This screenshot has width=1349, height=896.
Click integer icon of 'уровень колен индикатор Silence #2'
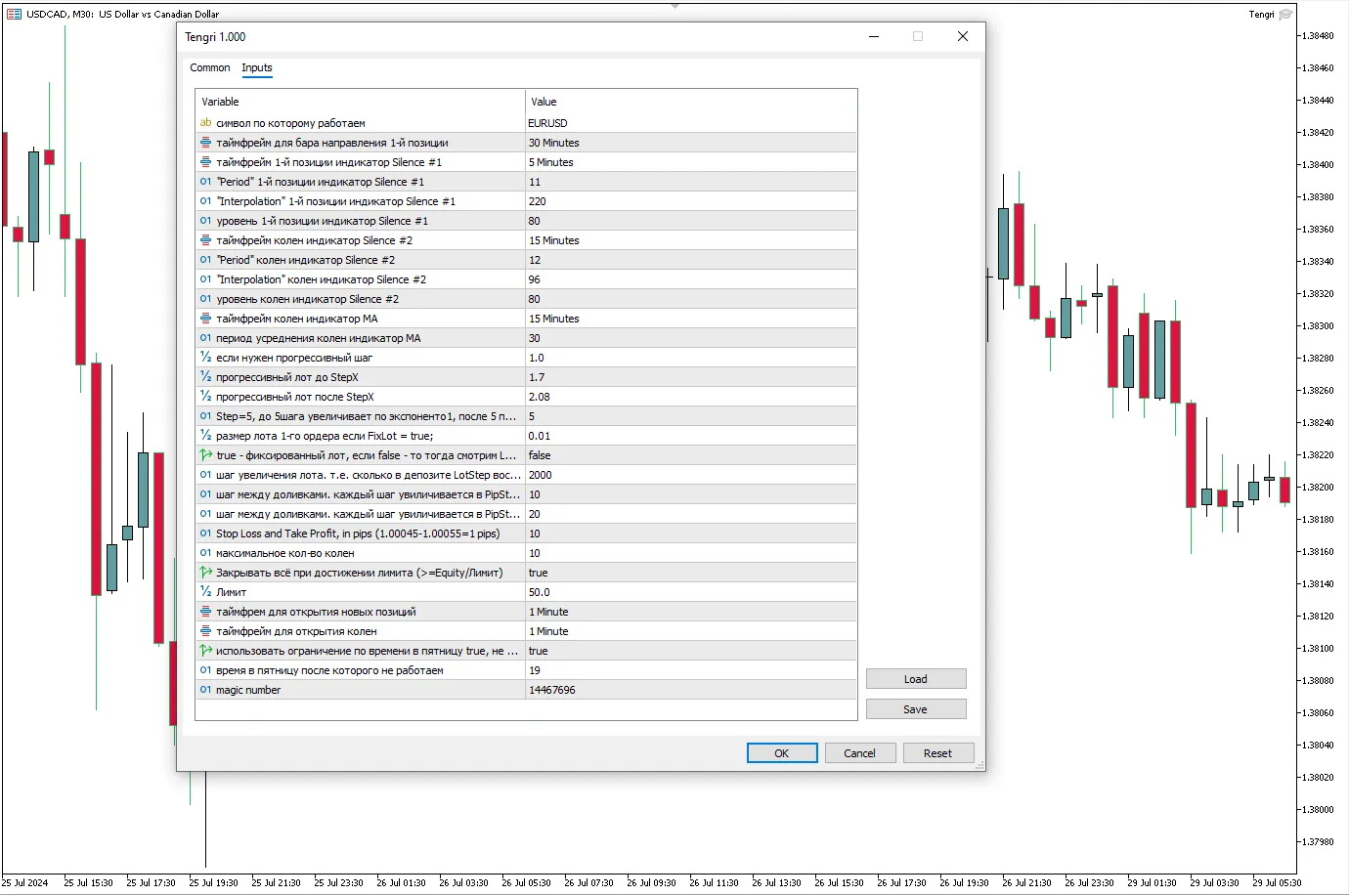(205, 299)
